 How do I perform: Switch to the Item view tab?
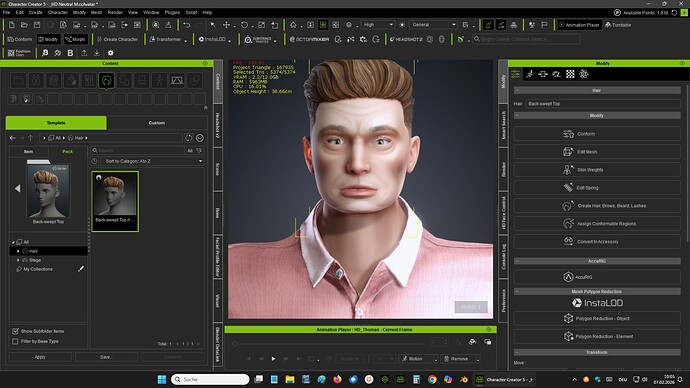tap(29, 151)
